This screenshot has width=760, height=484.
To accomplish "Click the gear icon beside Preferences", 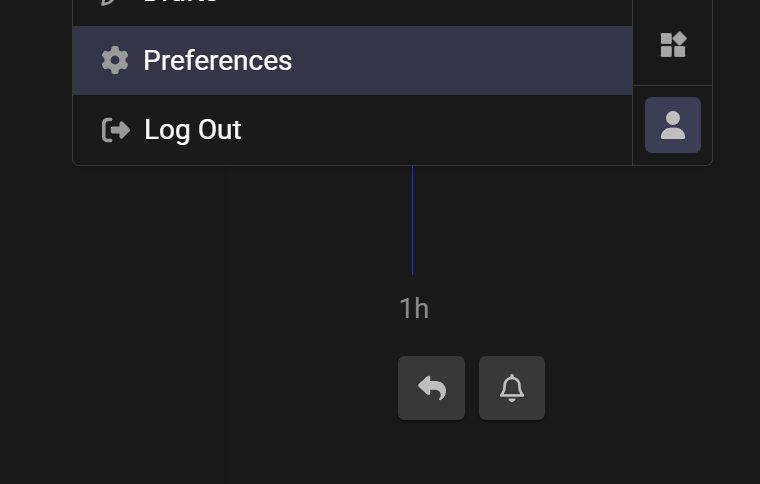I will [x=115, y=60].
